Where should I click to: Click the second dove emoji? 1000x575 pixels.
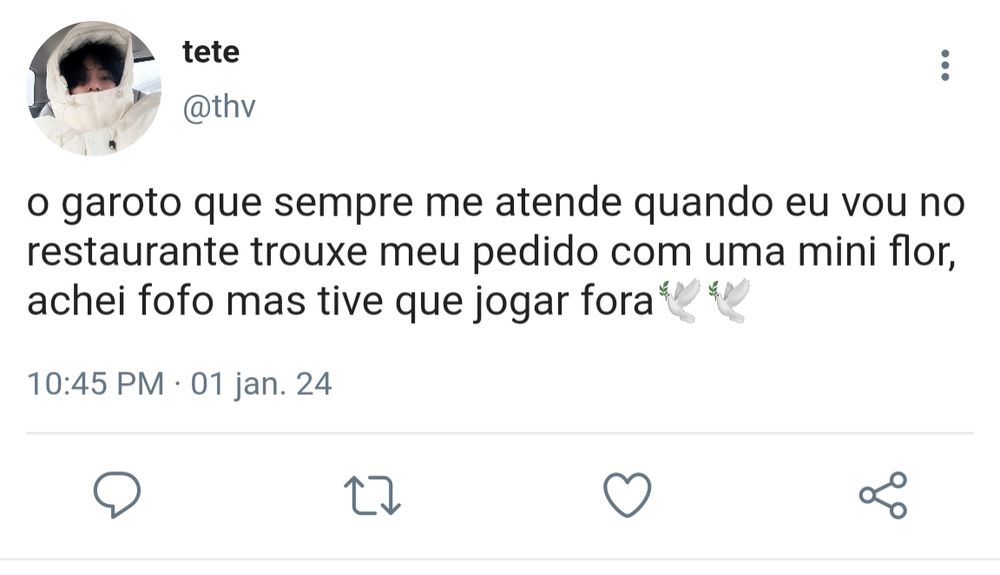click(729, 301)
